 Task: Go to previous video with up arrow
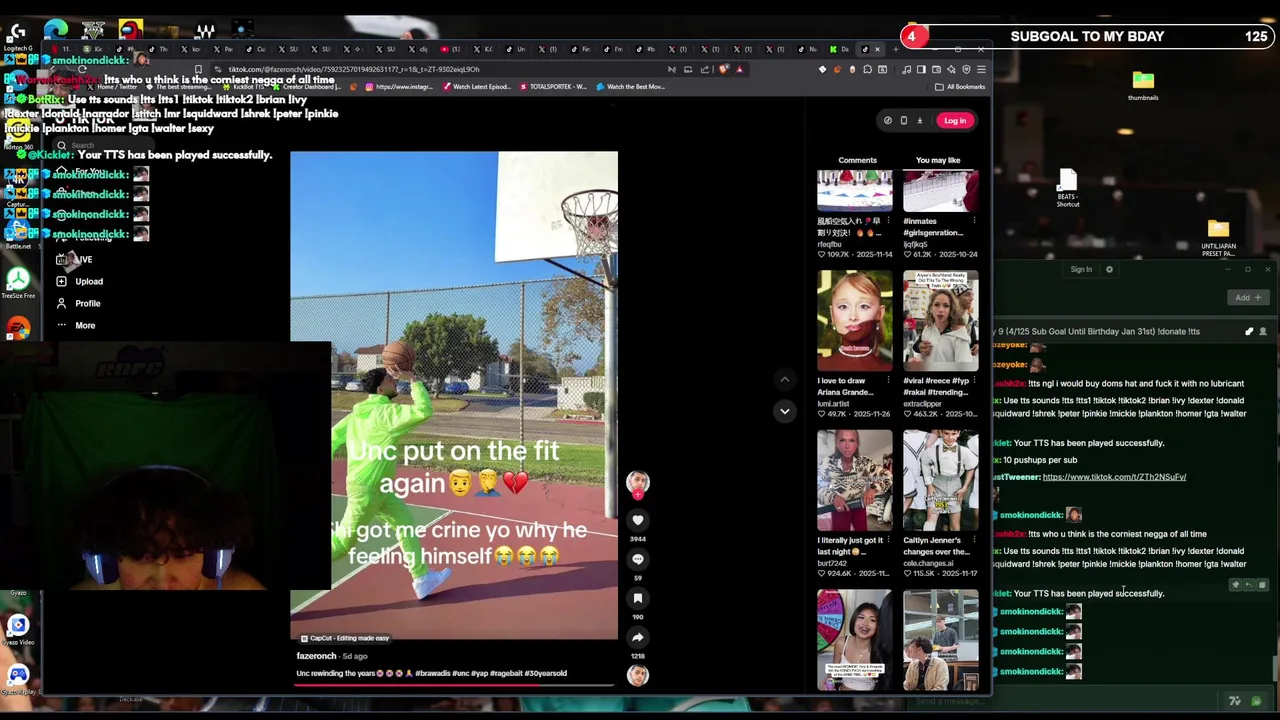point(785,380)
